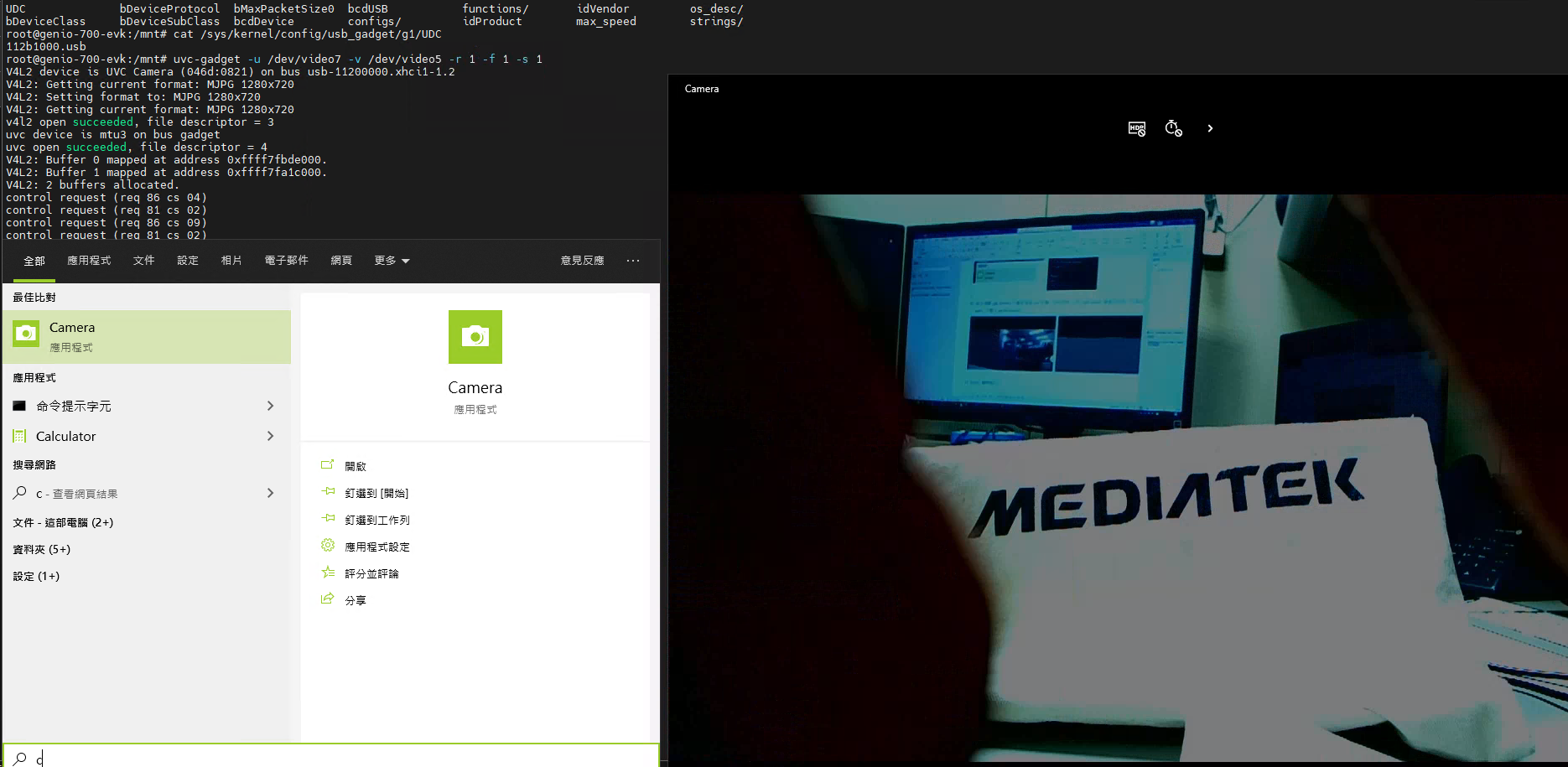Select 評分並評論 star option

coord(371,573)
